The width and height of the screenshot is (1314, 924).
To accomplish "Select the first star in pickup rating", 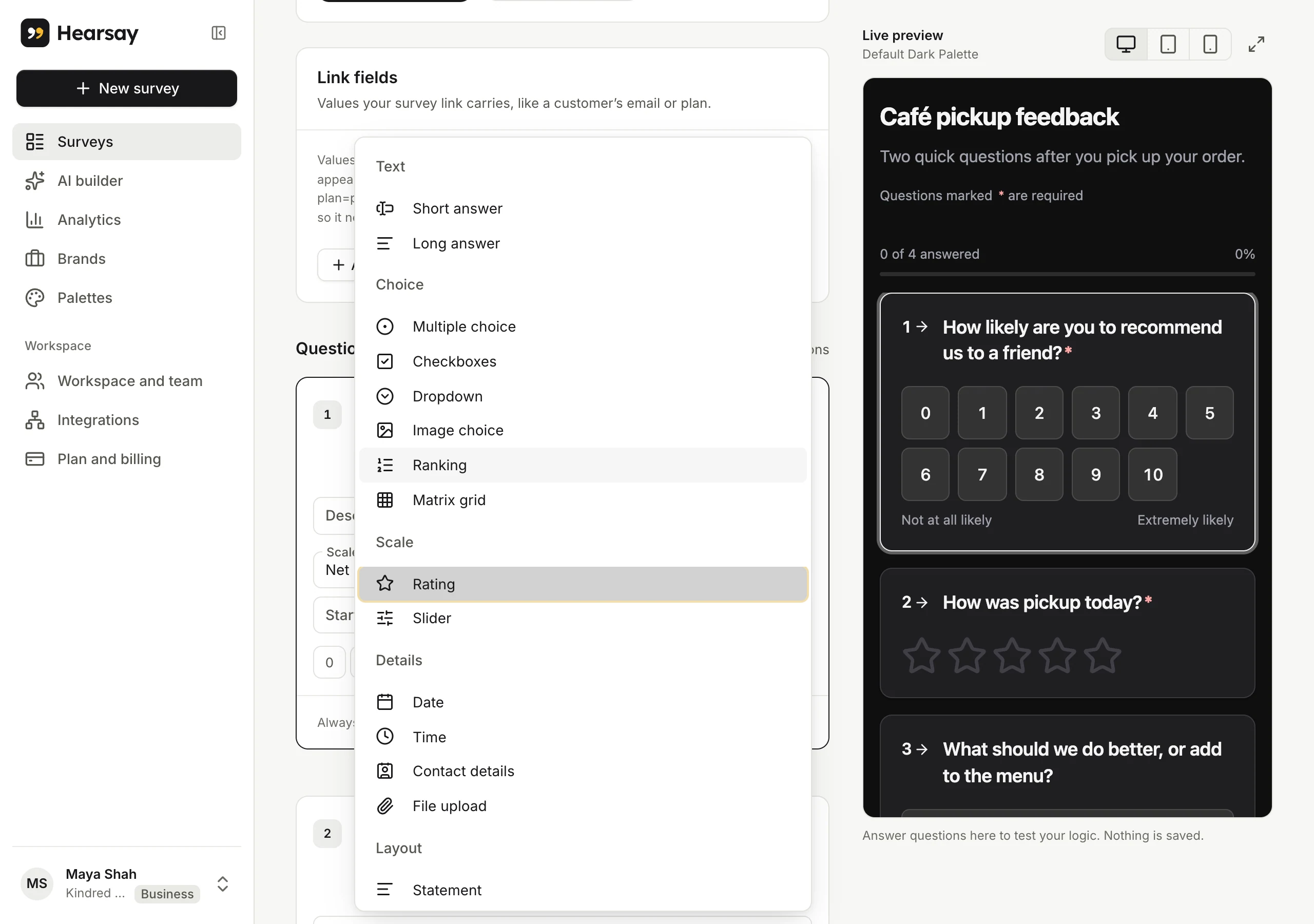I will [921, 656].
